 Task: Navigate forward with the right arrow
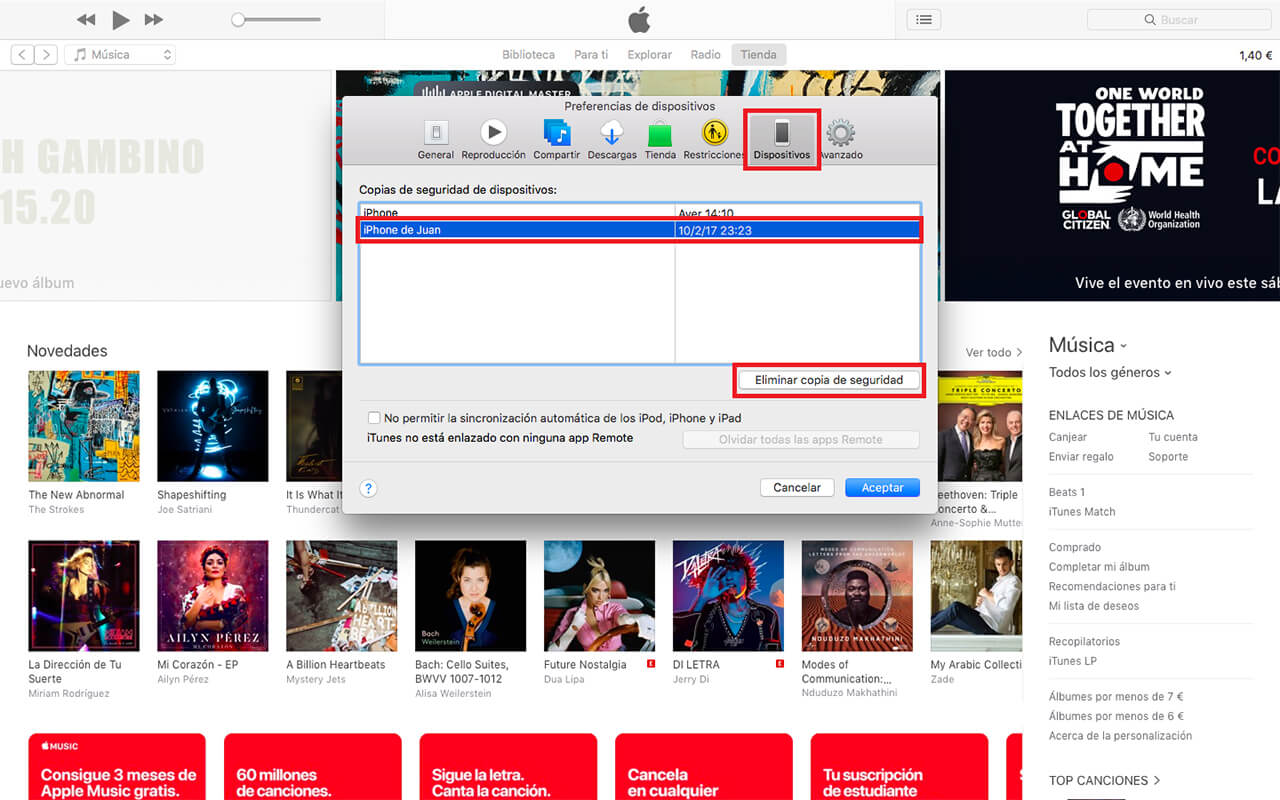tap(46, 55)
